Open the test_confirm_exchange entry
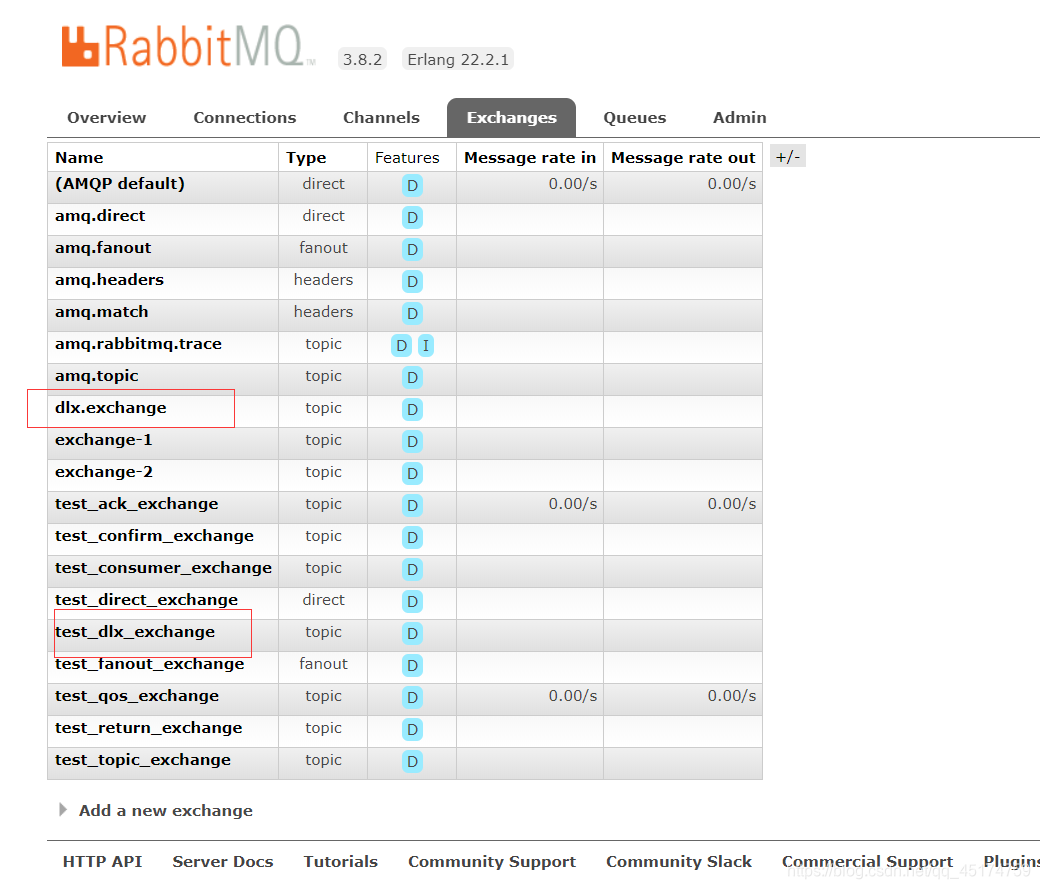Image resolution: width=1040 pixels, height=889 pixels. pyautogui.click(x=155, y=535)
